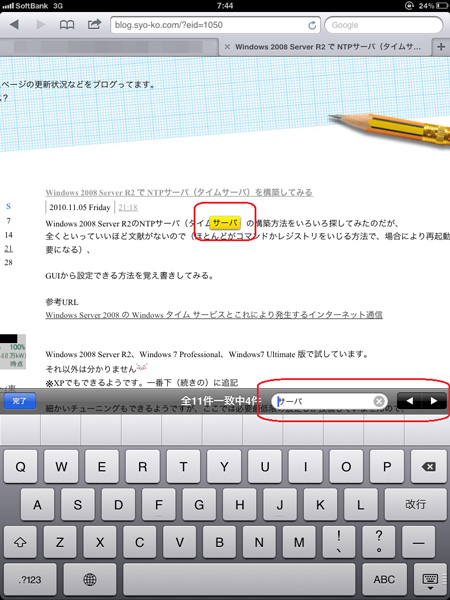The image size is (450, 600).
Task: Tap the X key
Action: click(100, 542)
